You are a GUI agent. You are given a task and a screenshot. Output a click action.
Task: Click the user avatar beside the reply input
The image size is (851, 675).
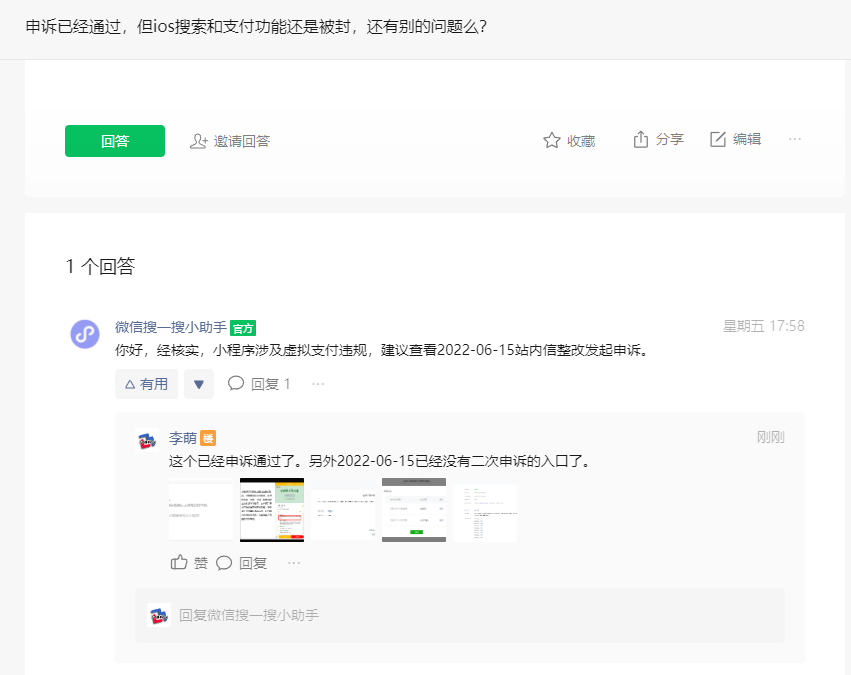click(159, 615)
